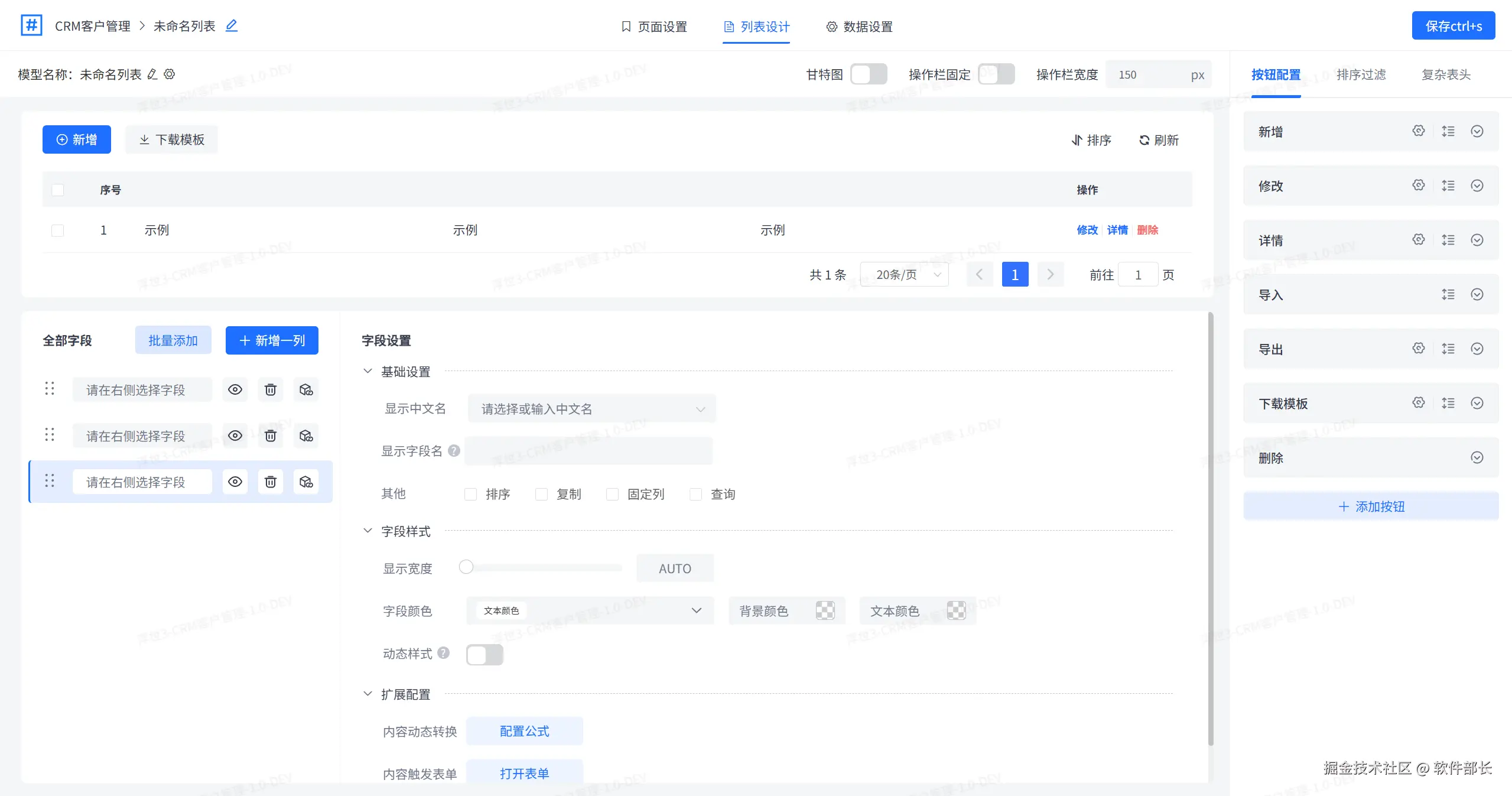
Task: Click trash icon on the first field row
Action: pyautogui.click(x=271, y=390)
